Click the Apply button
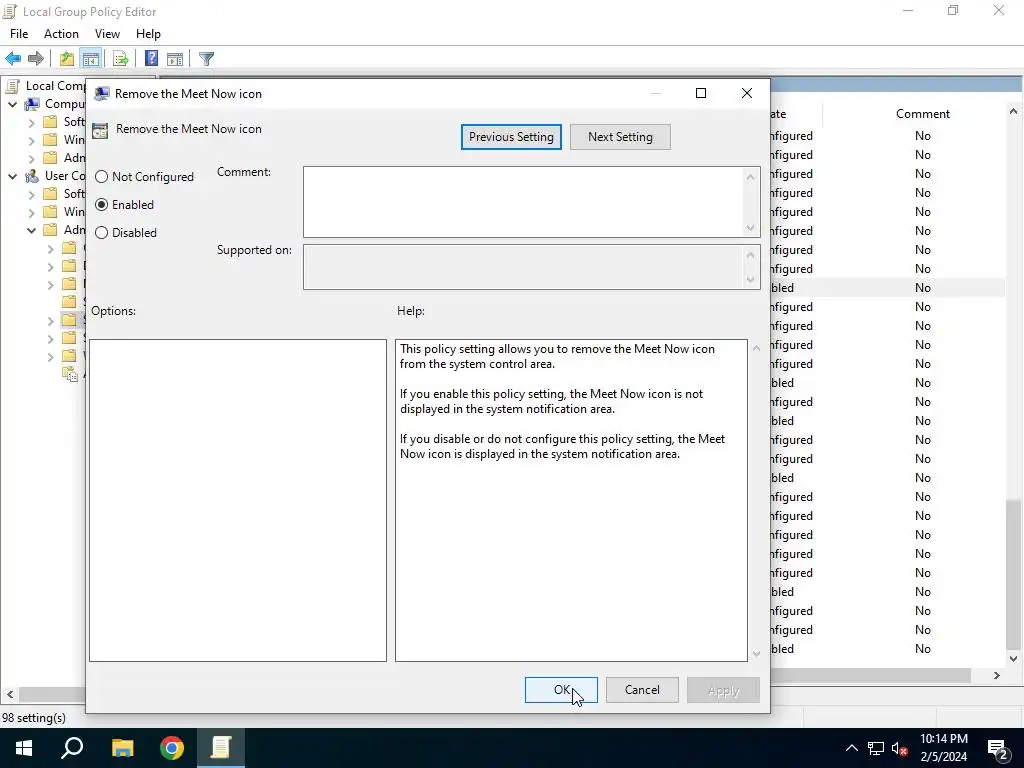Image resolution: width=1024 pixels, height=768 pixels. [723, 690]
